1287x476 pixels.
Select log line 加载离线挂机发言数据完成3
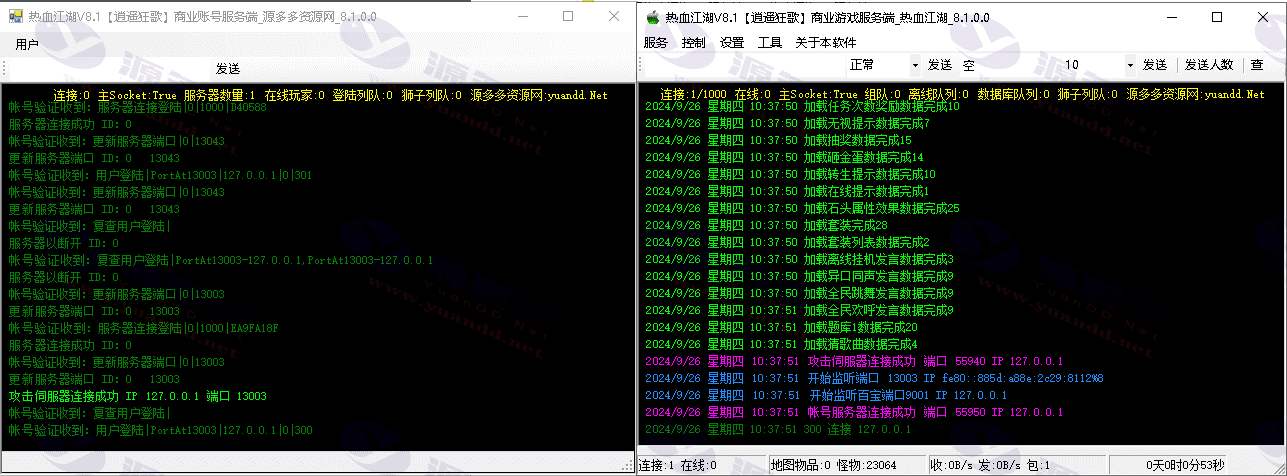pyautogui.click(x=800, y=260)
